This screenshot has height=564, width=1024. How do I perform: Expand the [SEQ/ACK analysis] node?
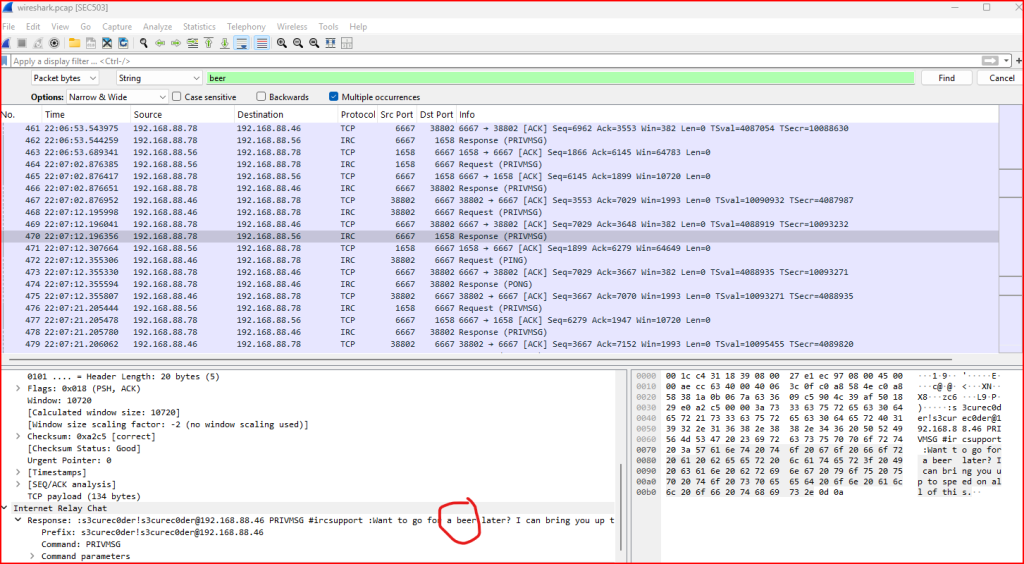pyautogui.click(x=18, y=484)
